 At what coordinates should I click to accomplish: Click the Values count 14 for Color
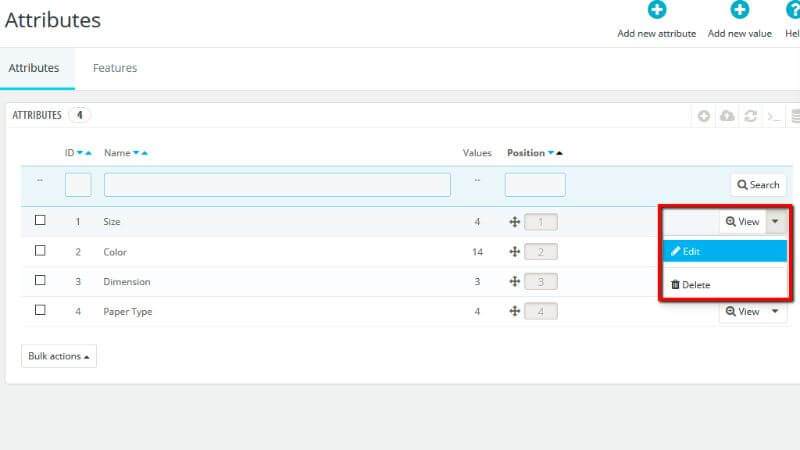tap(477, 252)
